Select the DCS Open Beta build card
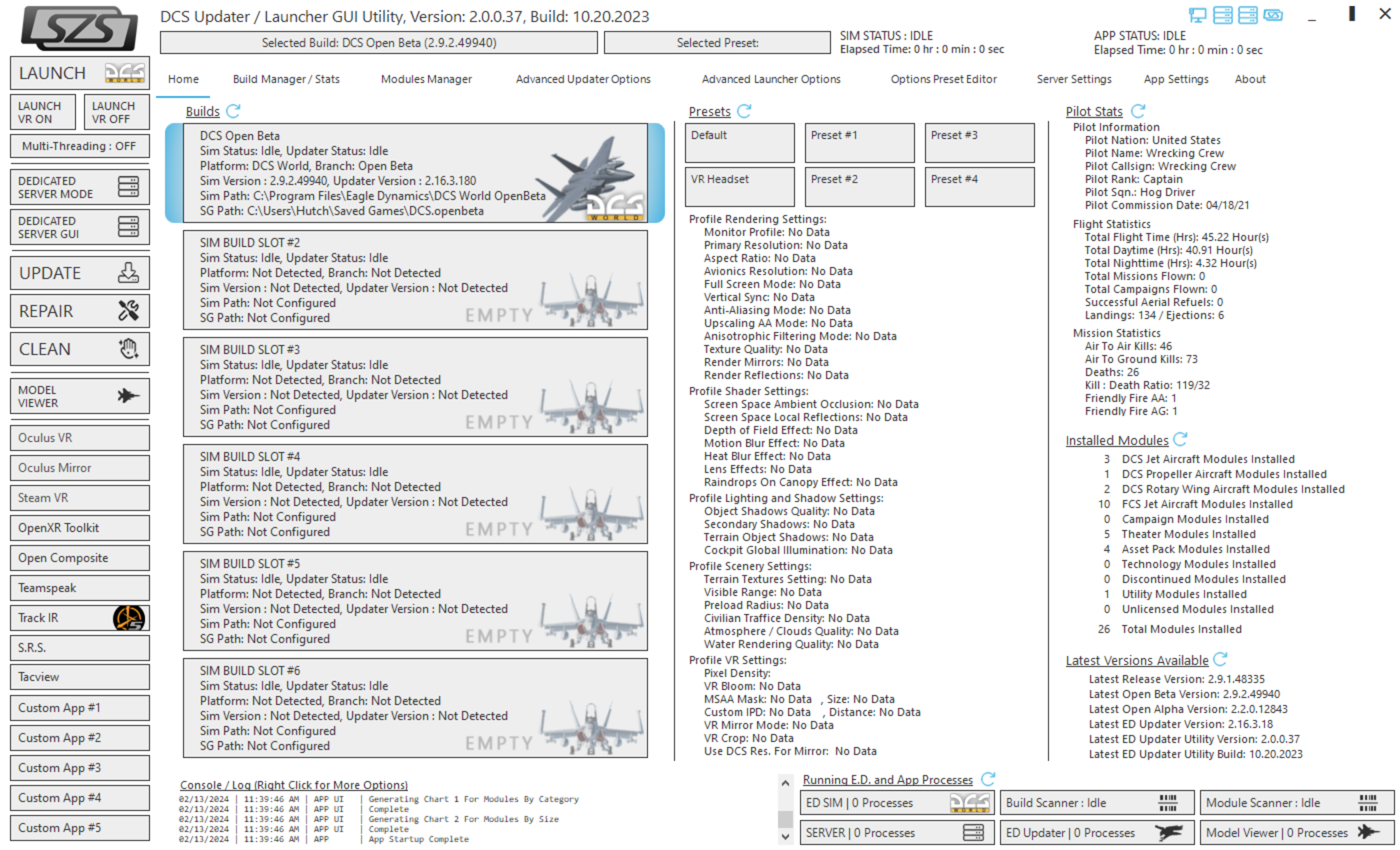The width and height of the screenshot is (1400, 850). coord(415,173)
